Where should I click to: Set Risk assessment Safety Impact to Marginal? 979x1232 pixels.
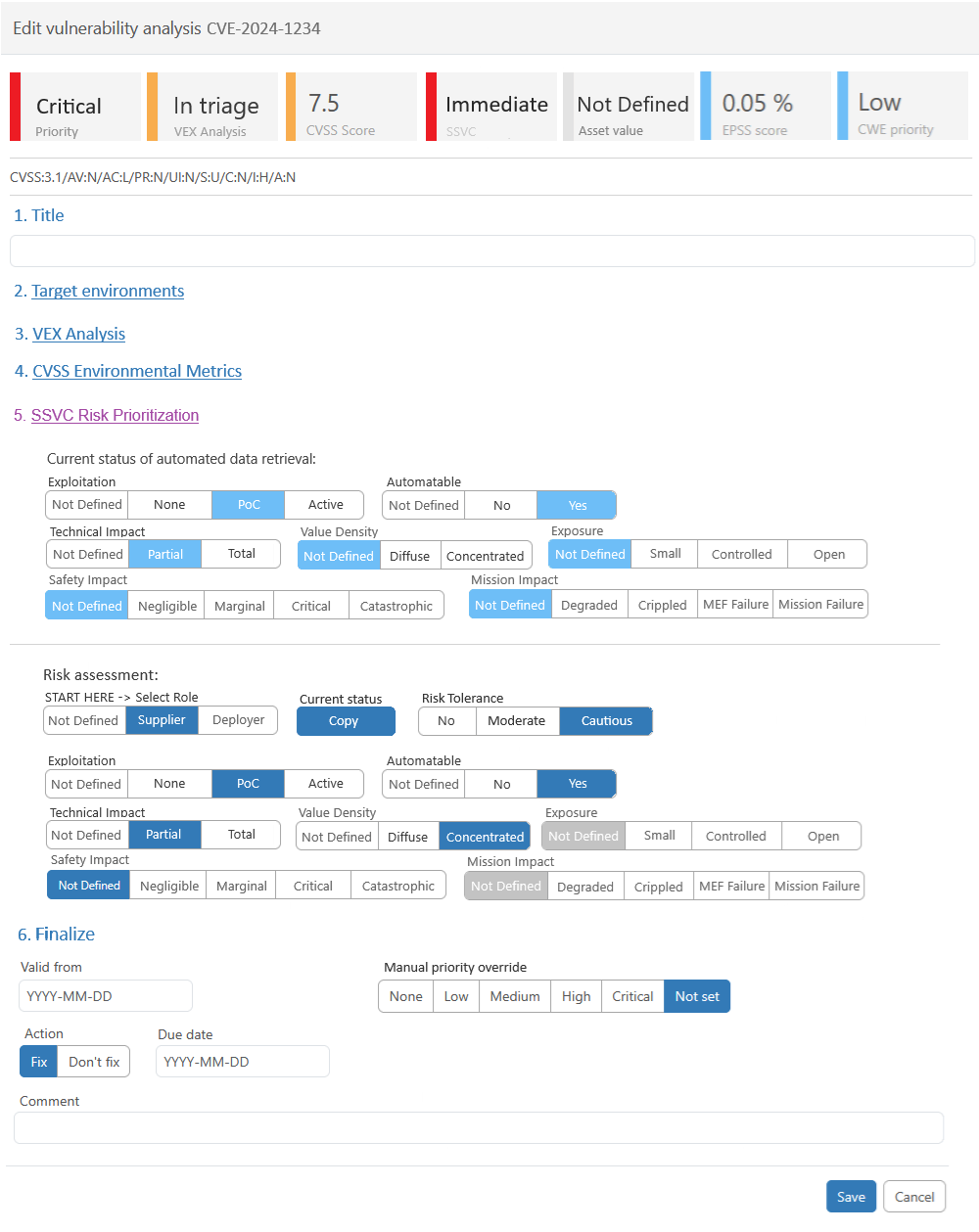tap(242, 886)
